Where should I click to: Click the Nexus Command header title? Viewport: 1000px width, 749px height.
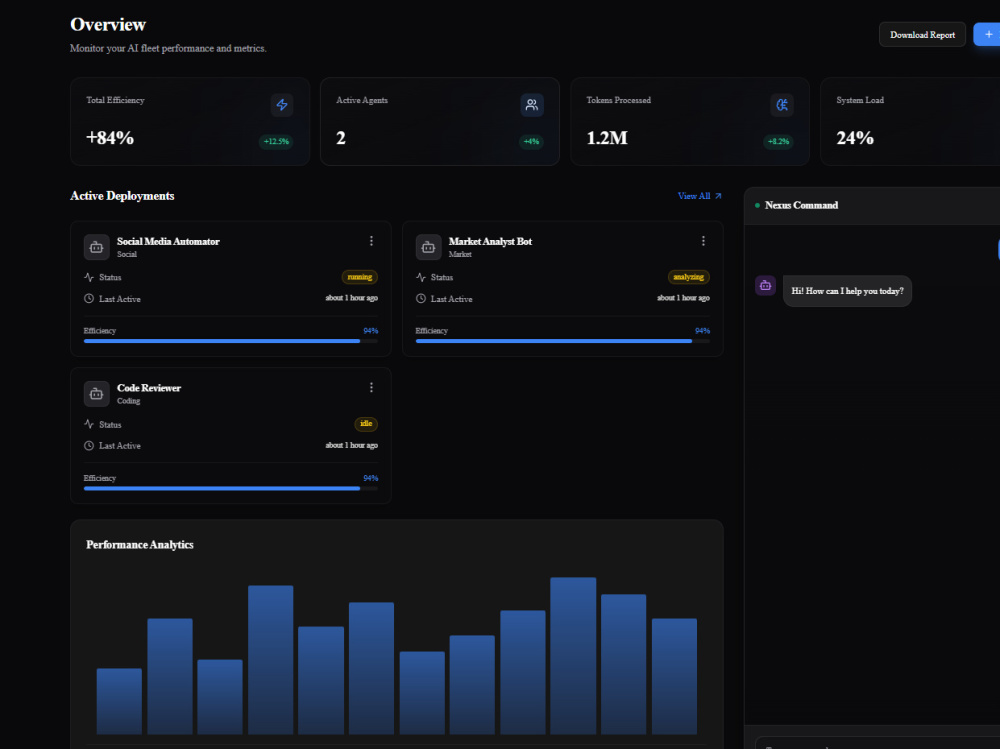pos(802,205)
